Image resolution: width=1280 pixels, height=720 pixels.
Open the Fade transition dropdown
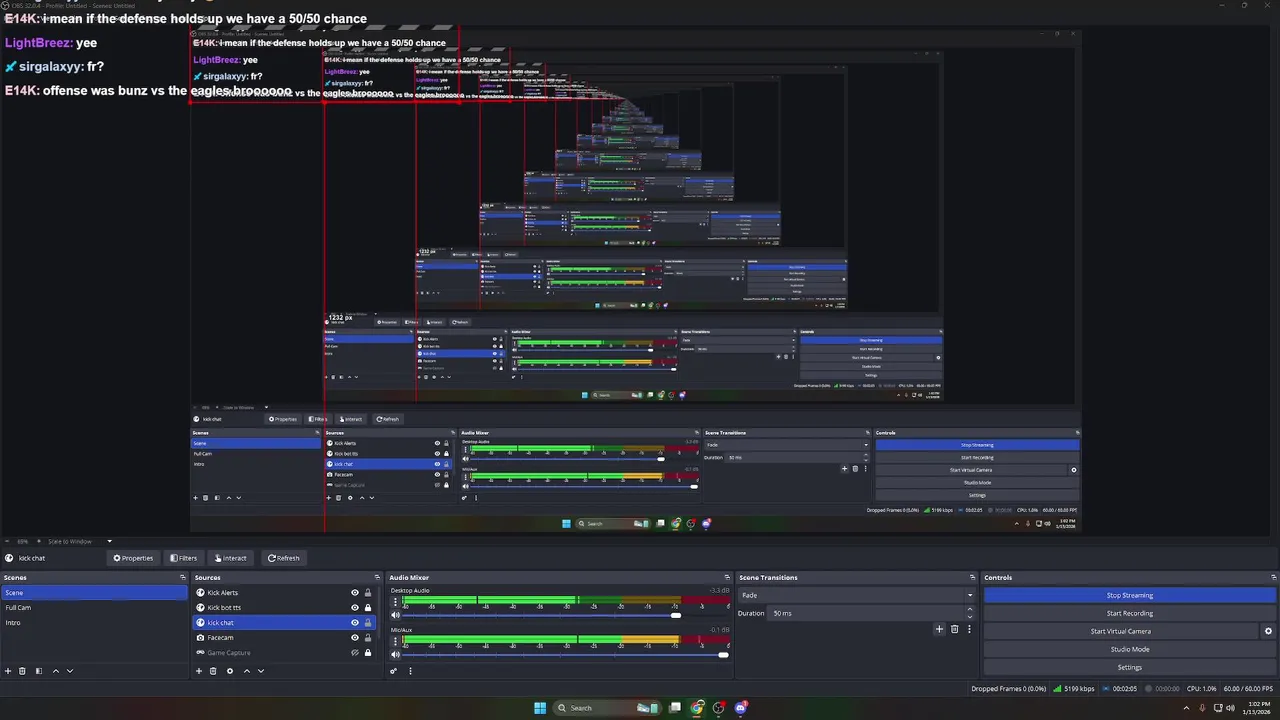tap(856, 595)
